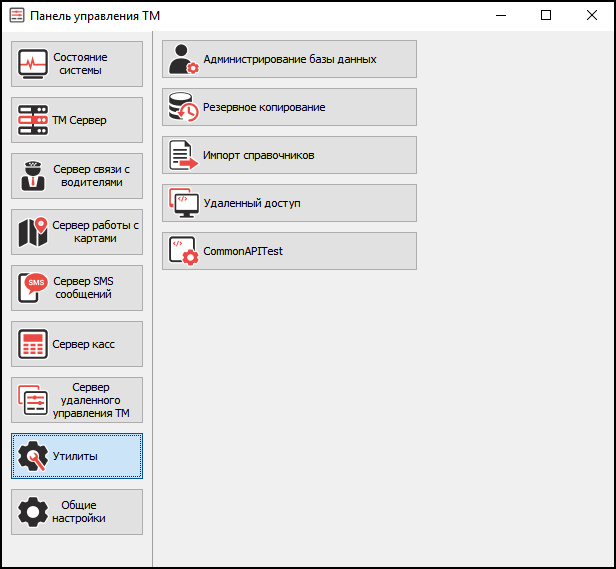Launch Резервное копирование utility
This screenshot has width=616, height=569.
[289, 107]
